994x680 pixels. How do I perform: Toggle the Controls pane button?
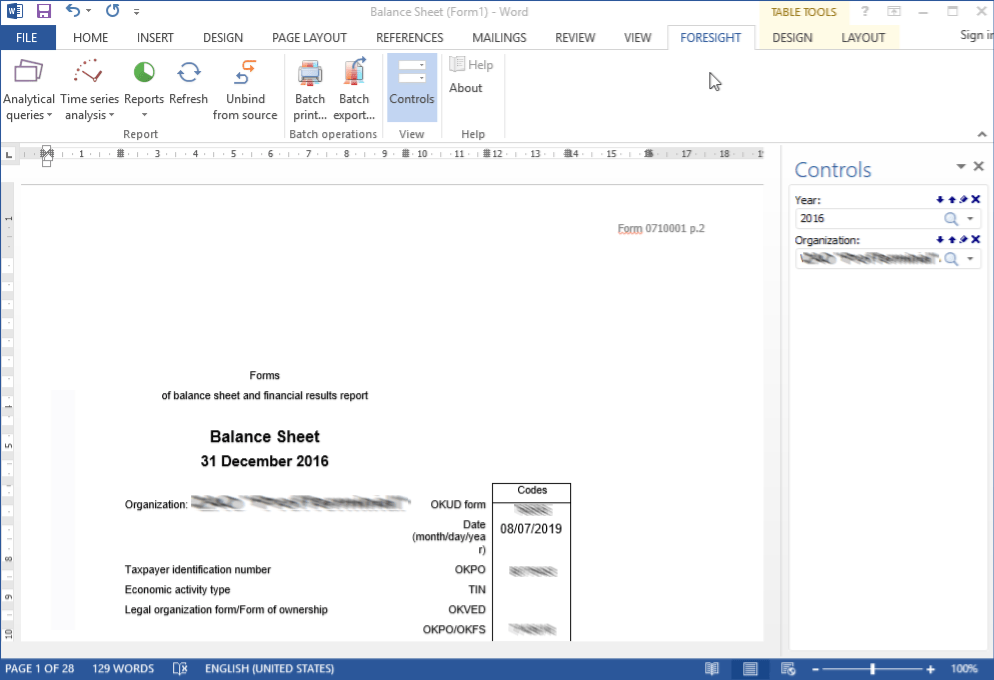point(411,84)
